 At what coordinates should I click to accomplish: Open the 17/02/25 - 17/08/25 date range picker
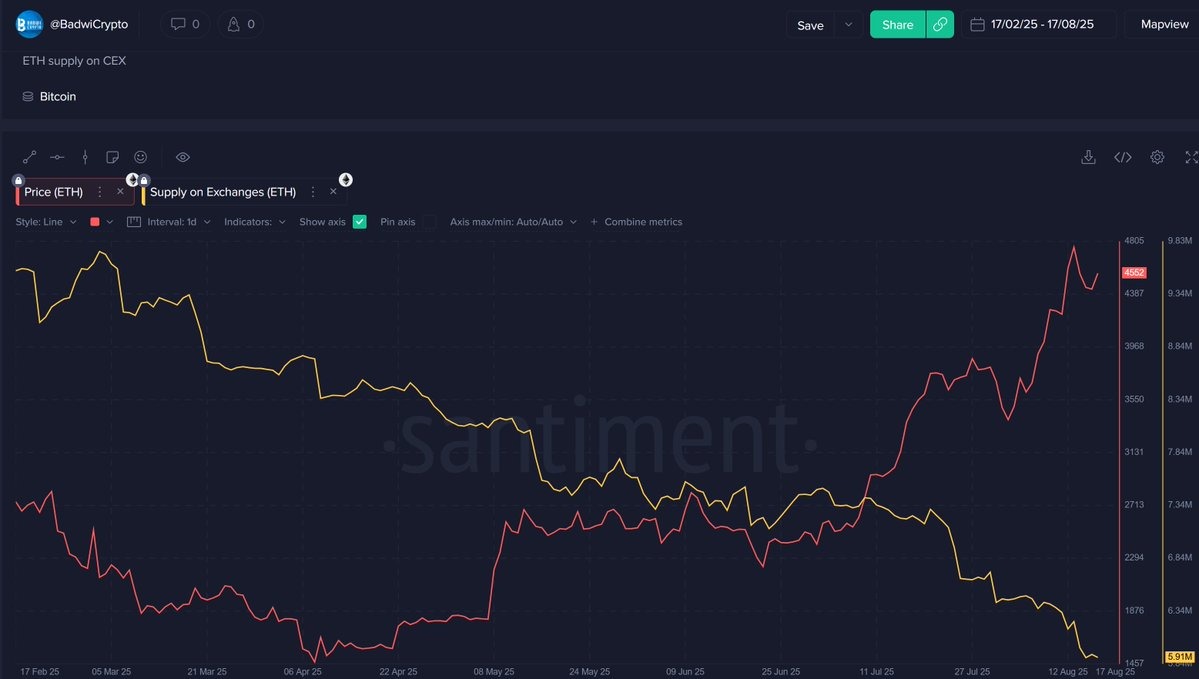(1039, 25)
